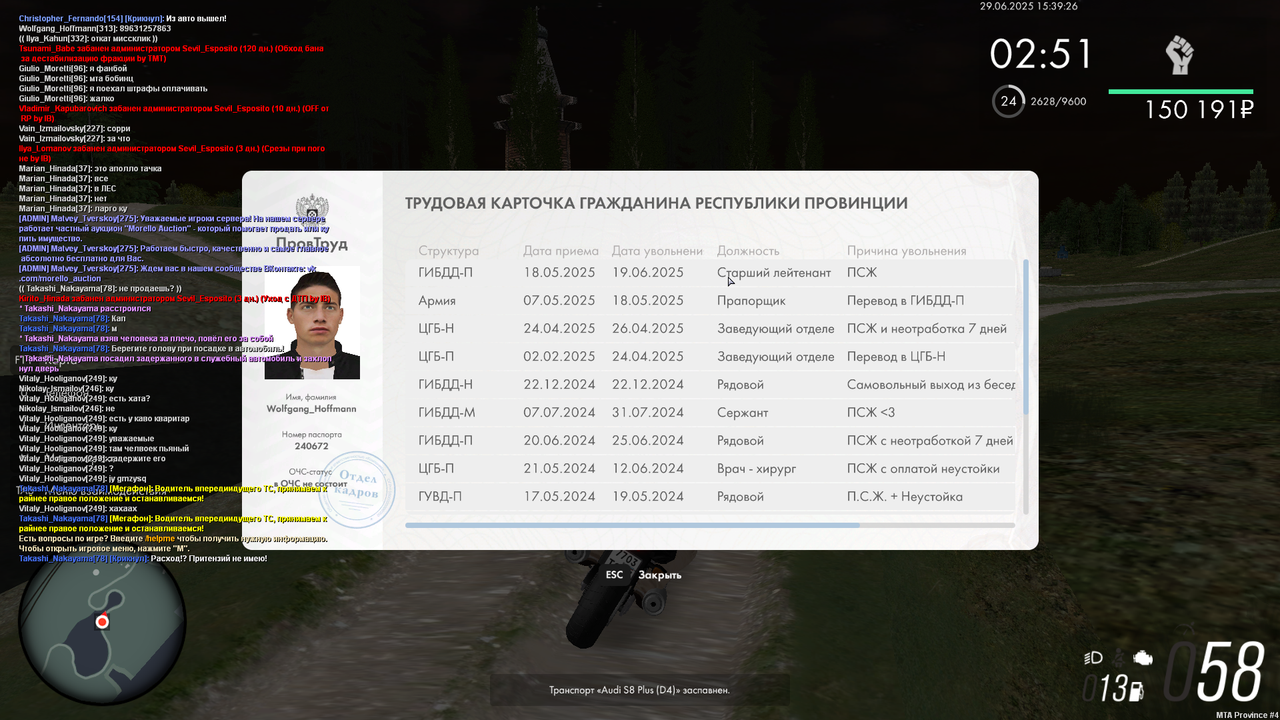1280x720 pixels.
Task: Click the level 24 experience circle
Action: (1009, 101)
